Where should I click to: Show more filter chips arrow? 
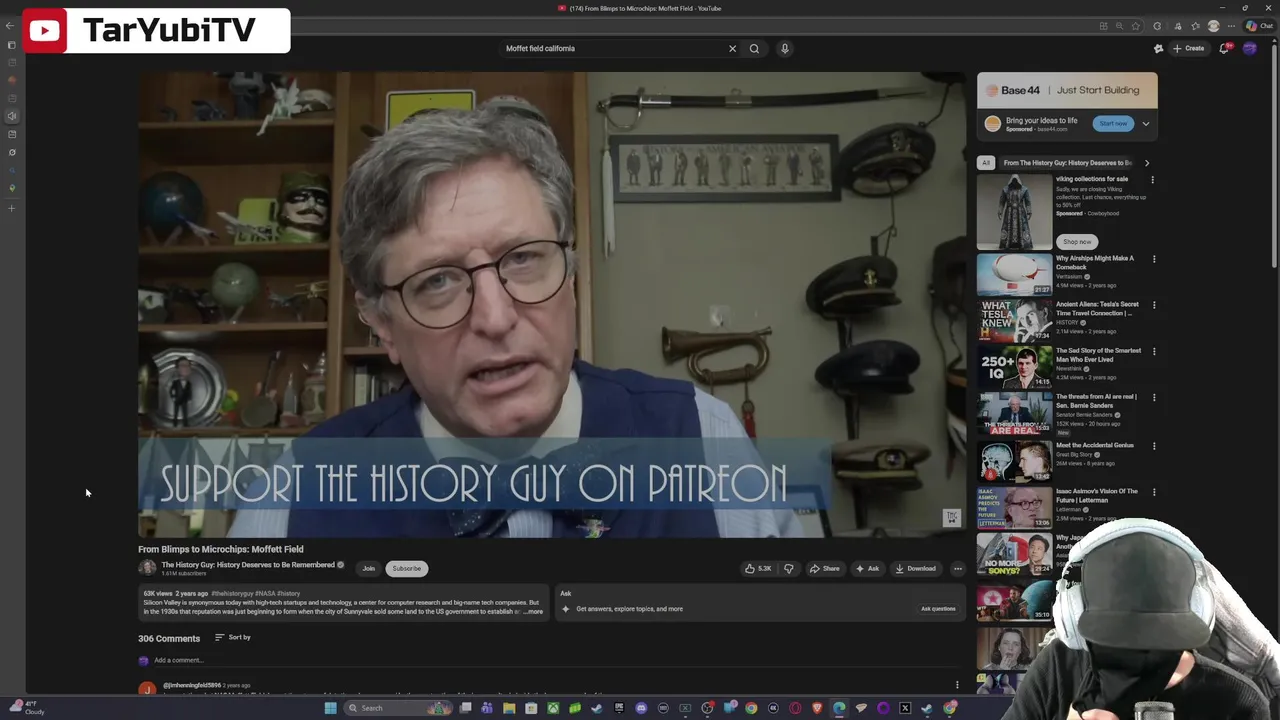[1147, 162]
